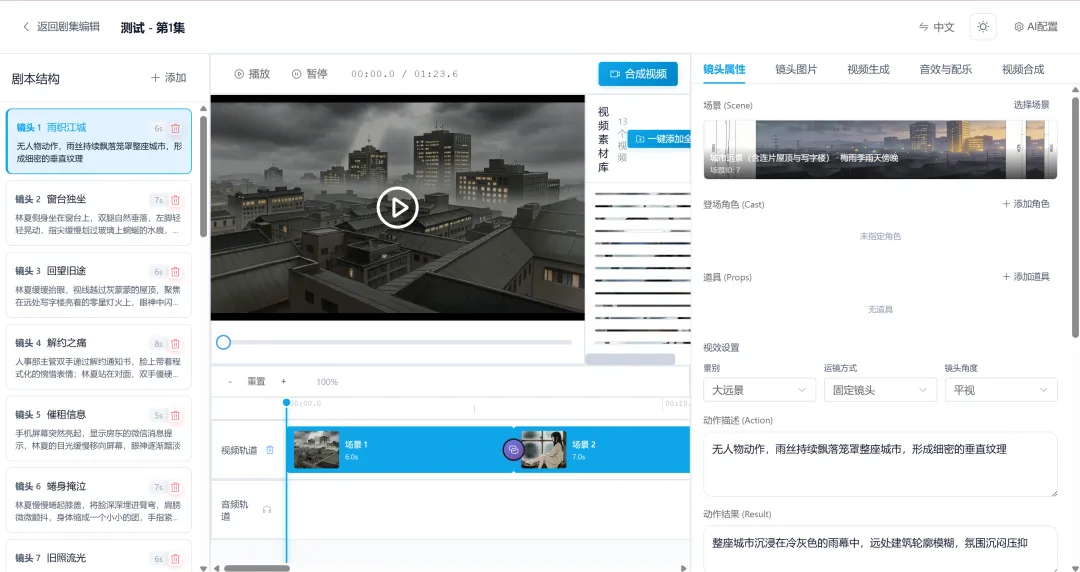This screenshot has height=572, width=1080.
Task: Reset timeline zoom with 重置
Action: tap(256, 381)
